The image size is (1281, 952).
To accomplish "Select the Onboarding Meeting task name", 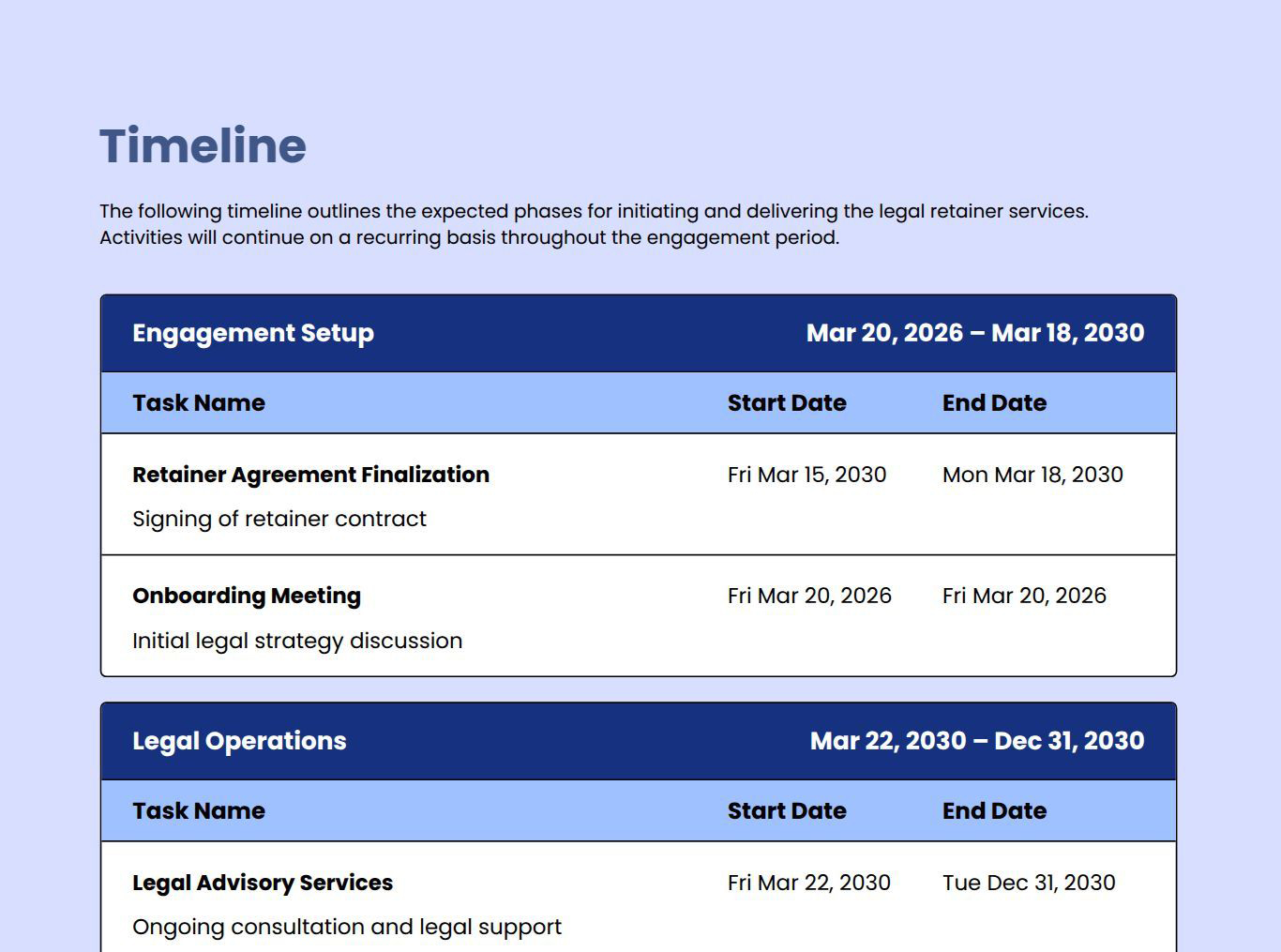I will (x=247, y=596).
